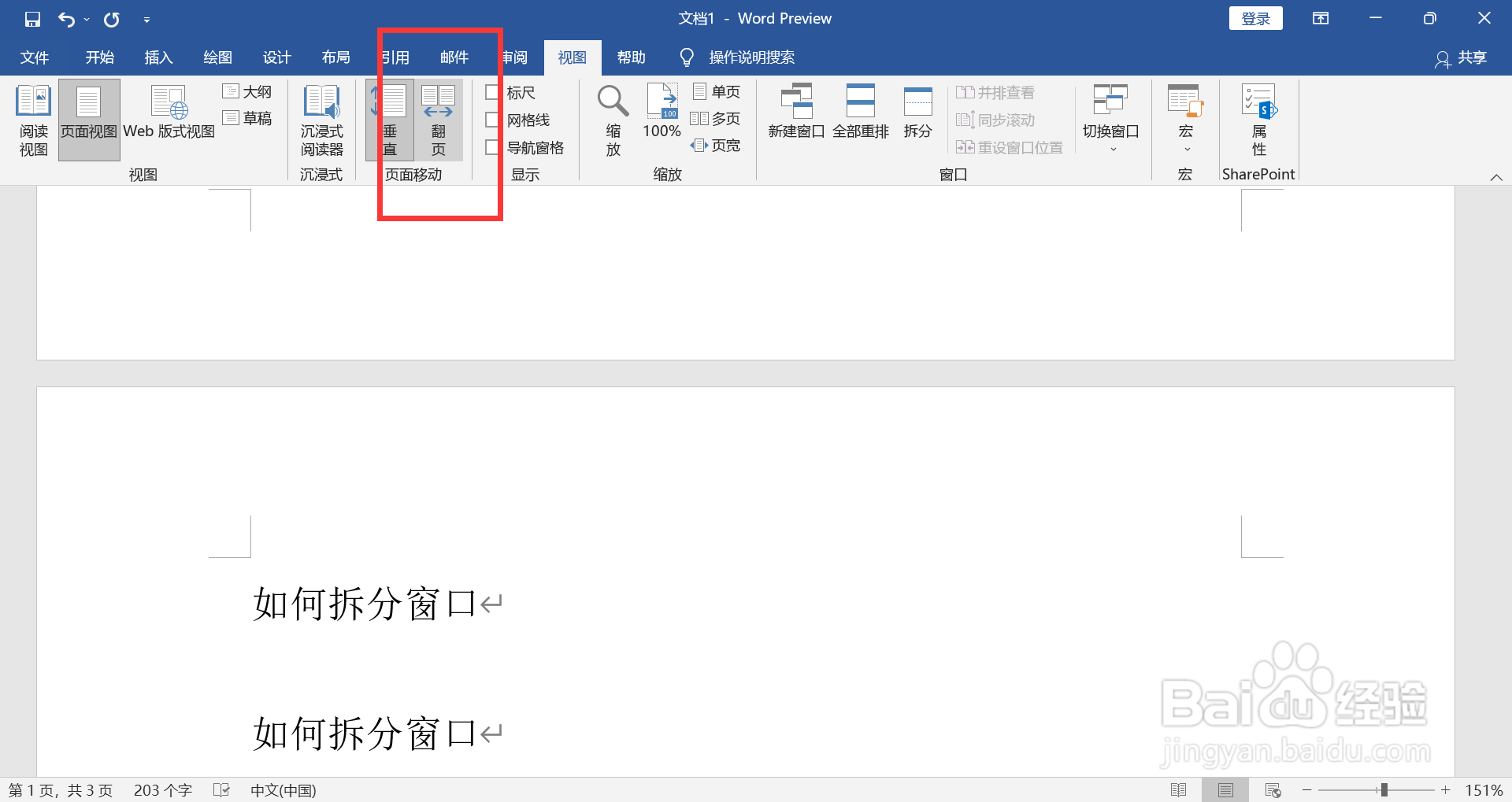Select 多页 multiple pages view
This screenshot has width=1512, height=802.
click(x=717, y=118)
